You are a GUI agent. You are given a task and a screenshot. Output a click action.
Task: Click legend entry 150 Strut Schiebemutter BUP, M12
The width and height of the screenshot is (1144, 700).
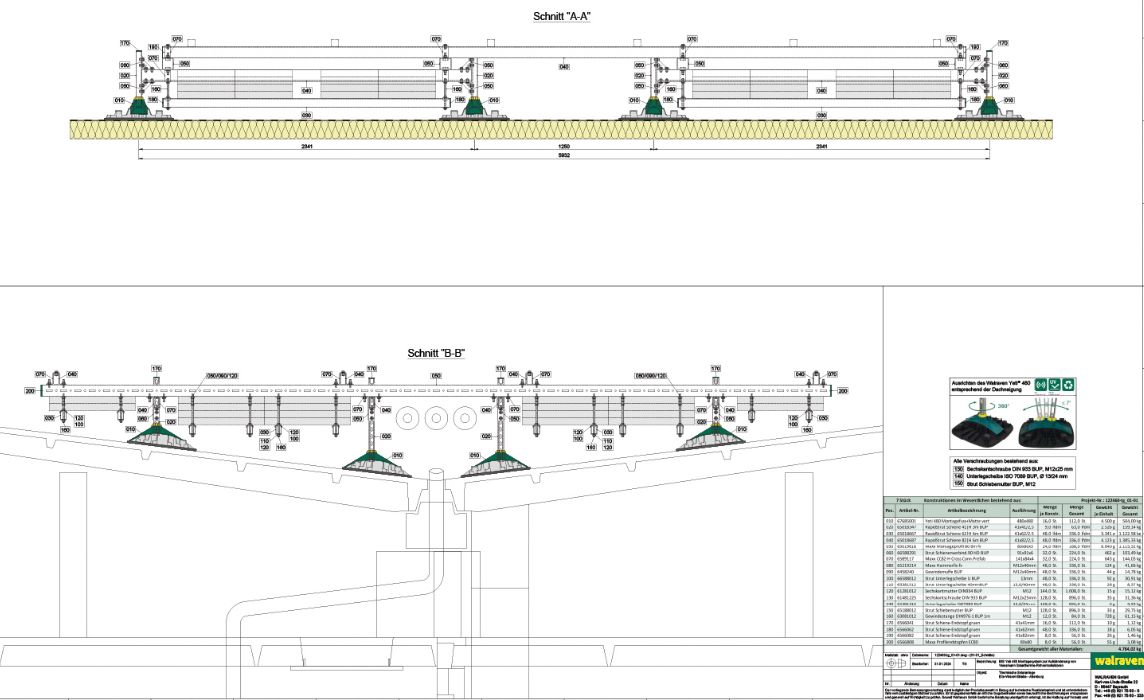pos(996,483)
